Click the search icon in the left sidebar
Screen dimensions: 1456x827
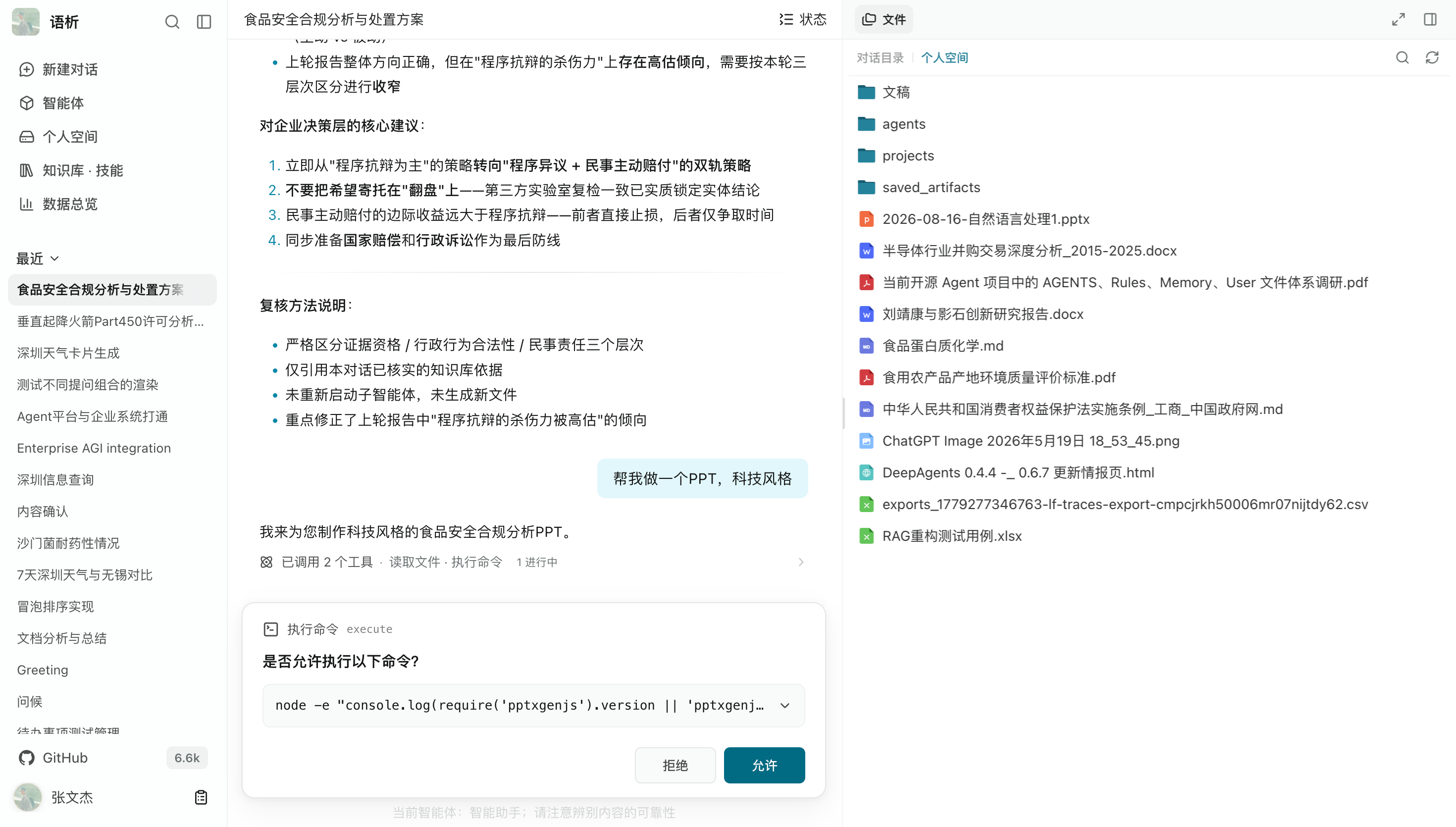coord(172,22)
